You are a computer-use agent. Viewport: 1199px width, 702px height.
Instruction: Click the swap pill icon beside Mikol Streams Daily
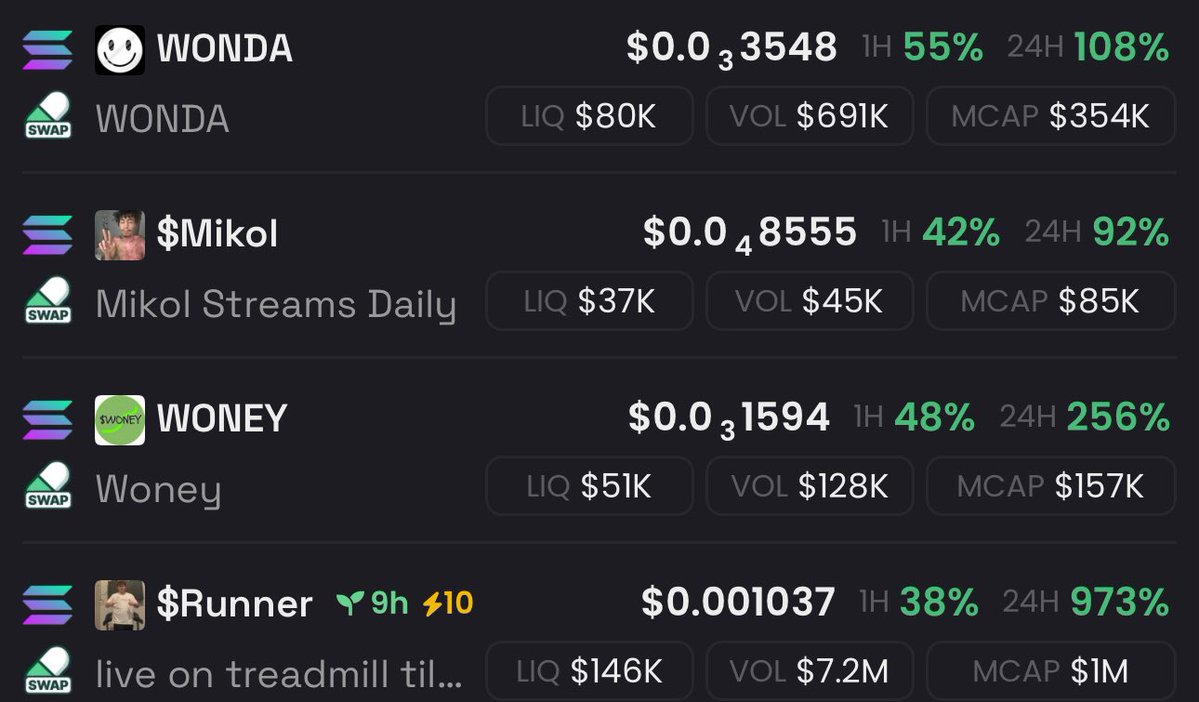[48, 301]
